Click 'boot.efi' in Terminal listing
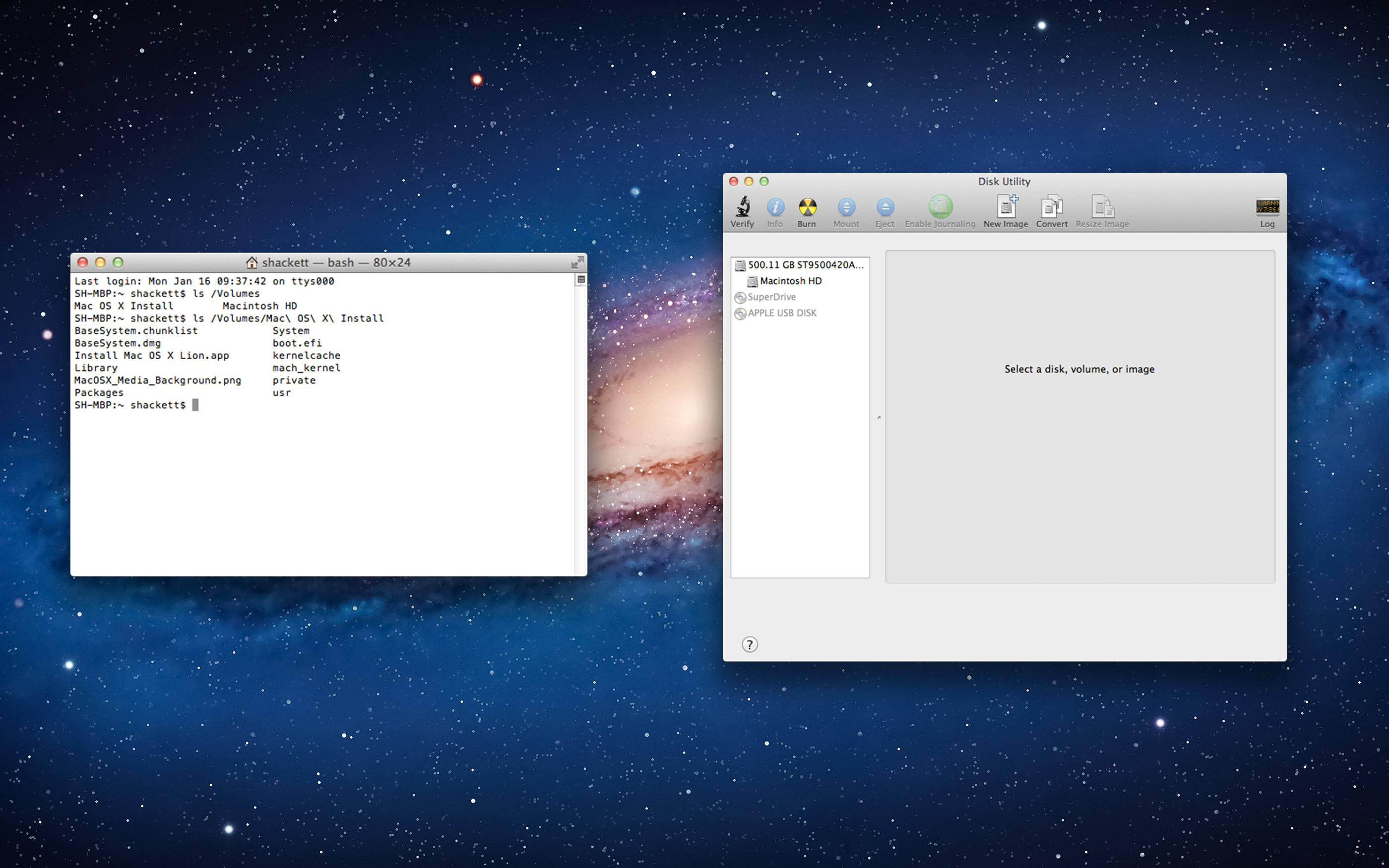Screen dimensions: 1389x868 297,343
